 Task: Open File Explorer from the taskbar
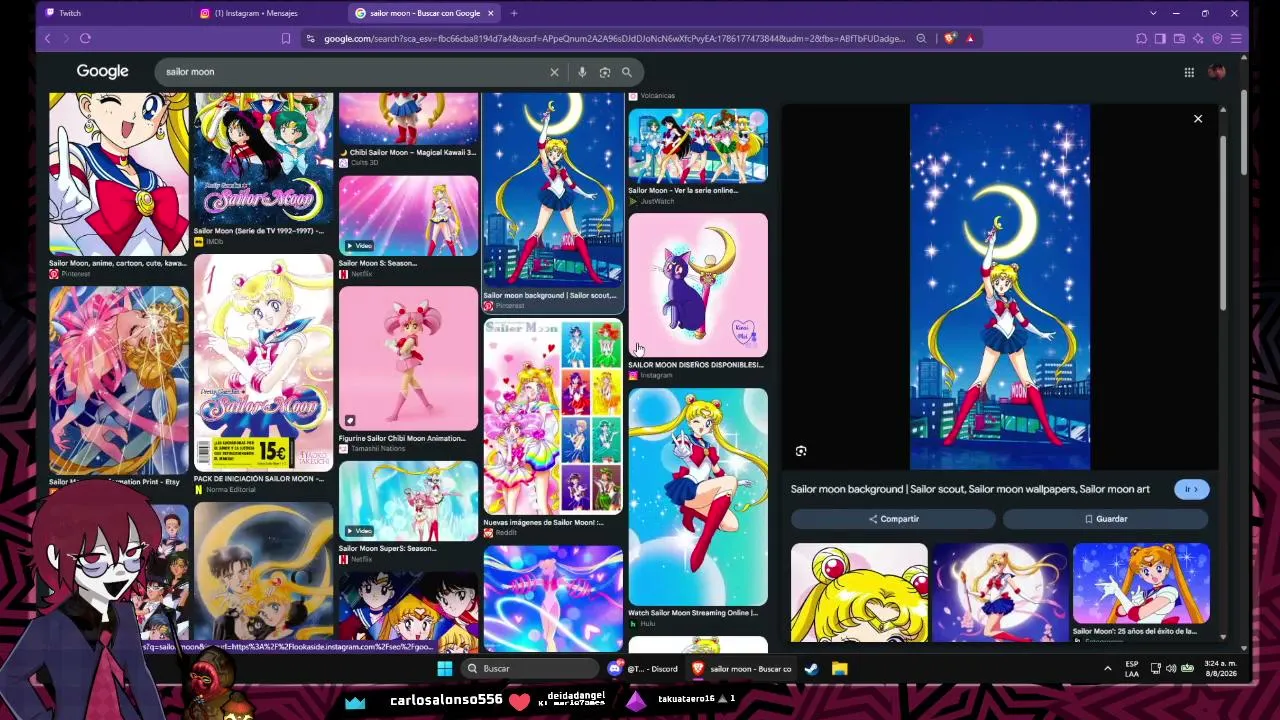840,669
